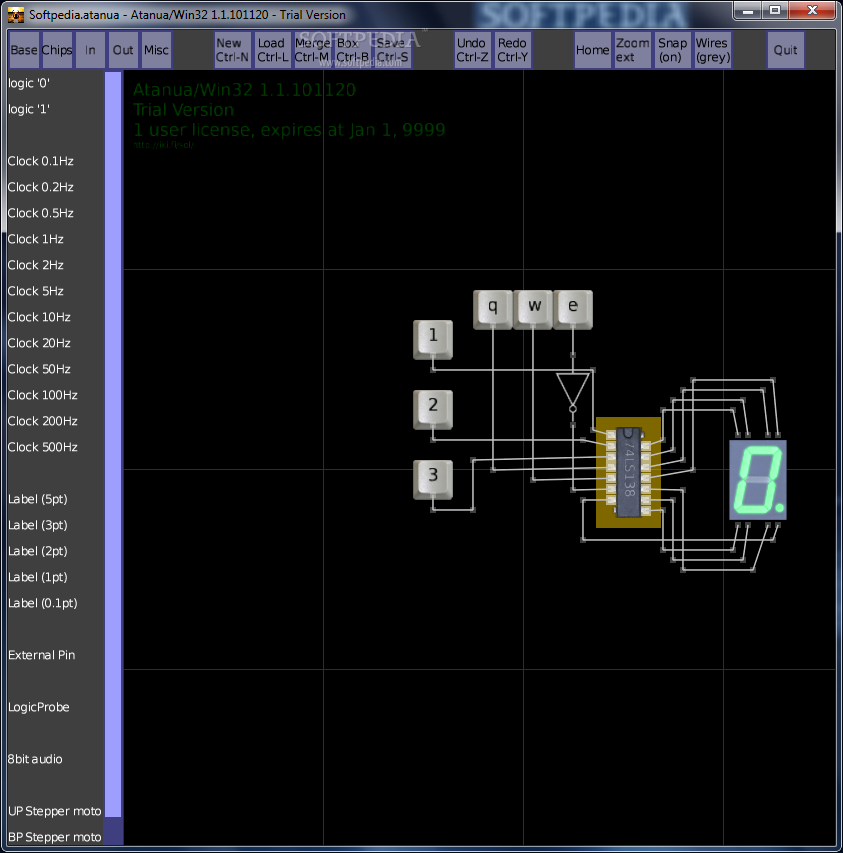This screenshot has width=843, height=853.
Task: Click the Box Ctrl-B button
Action: coord(352,50)
